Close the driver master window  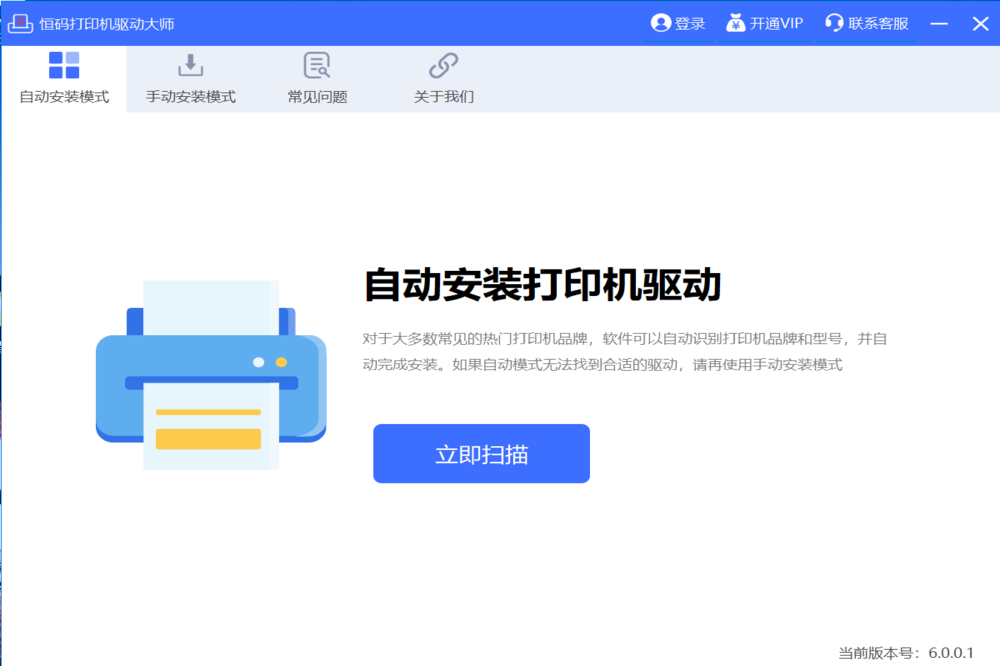pyautogui.click(x=979, y=23)
